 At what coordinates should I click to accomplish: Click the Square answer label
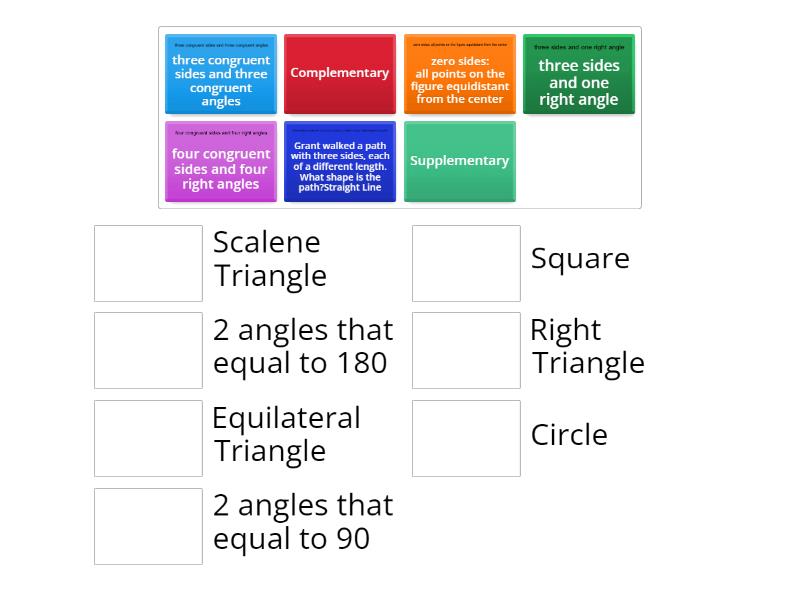point(580,258)
